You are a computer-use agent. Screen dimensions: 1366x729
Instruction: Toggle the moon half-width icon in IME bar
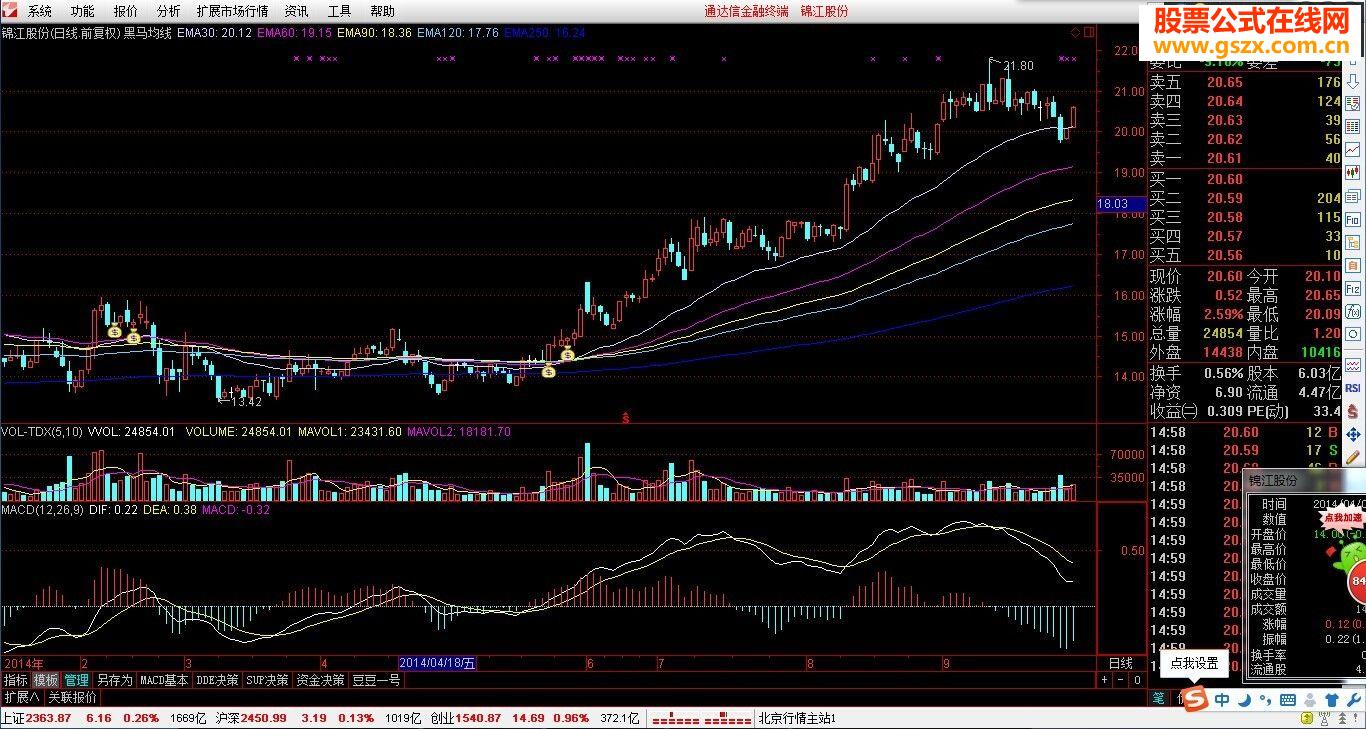1245,699
